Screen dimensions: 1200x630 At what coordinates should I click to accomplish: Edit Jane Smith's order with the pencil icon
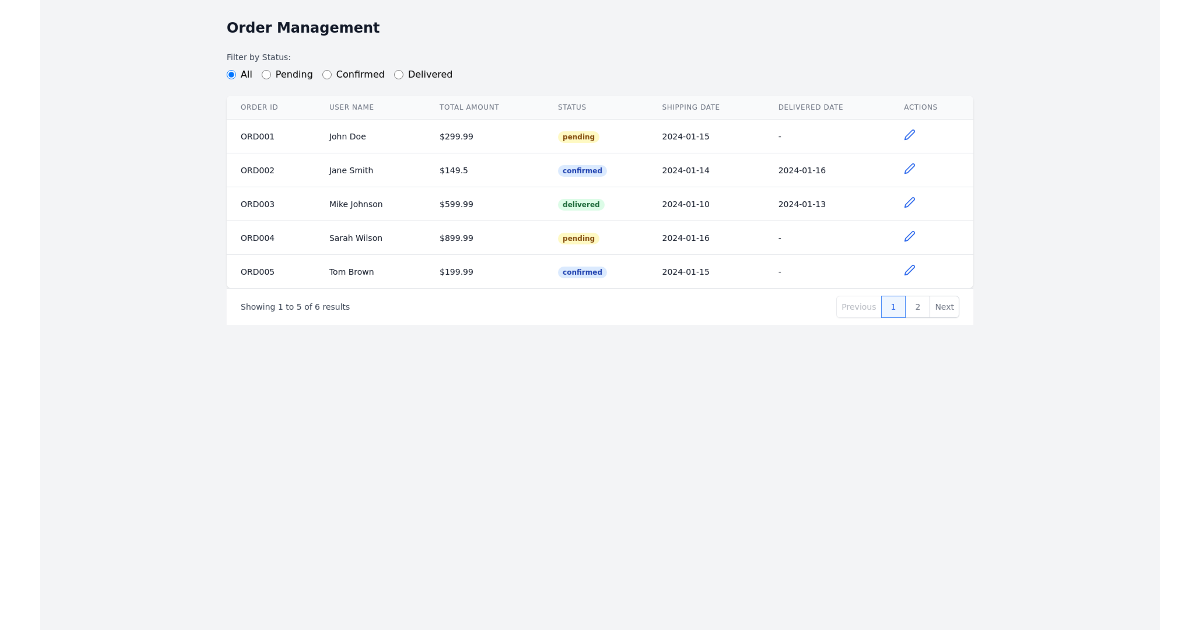coord(909,169)
